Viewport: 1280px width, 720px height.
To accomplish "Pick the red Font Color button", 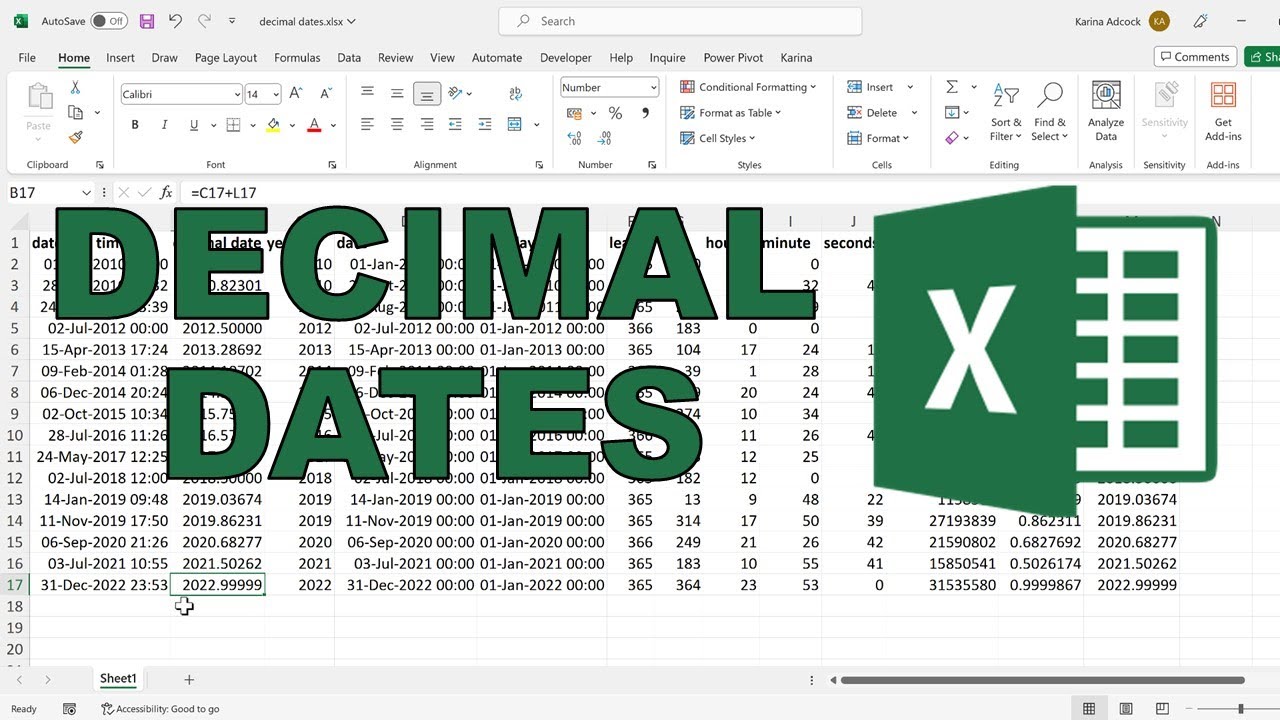I will 314,125.
